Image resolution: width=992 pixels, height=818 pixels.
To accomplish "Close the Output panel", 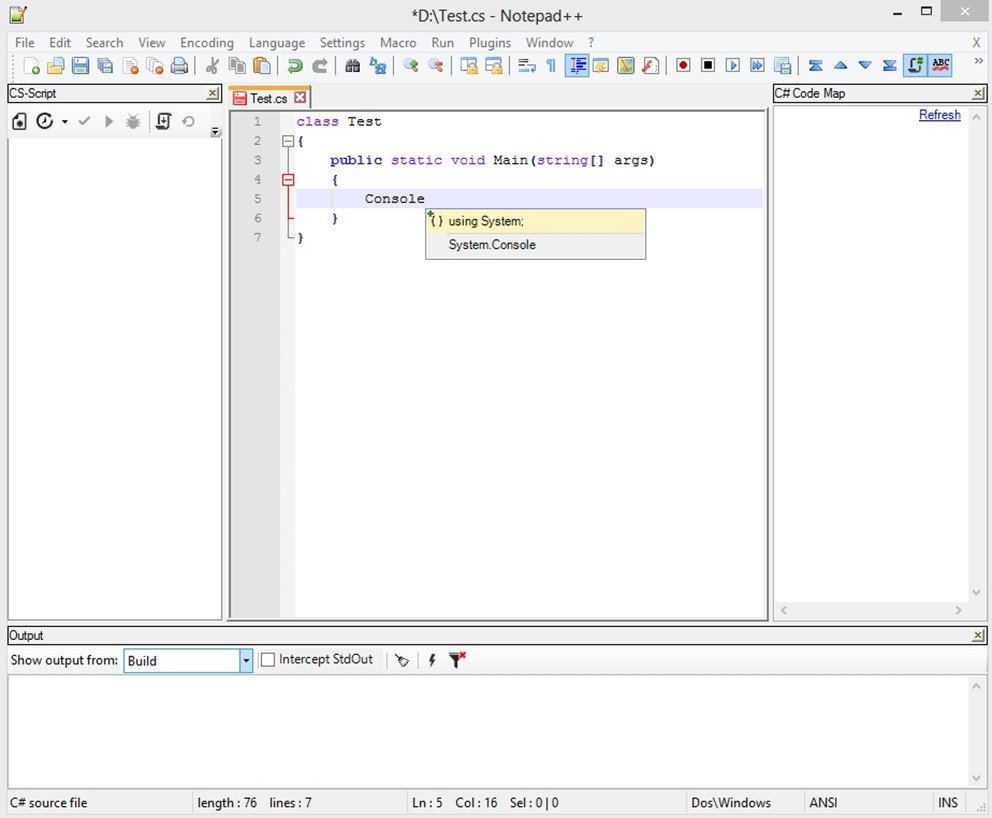I will [978, 635].
